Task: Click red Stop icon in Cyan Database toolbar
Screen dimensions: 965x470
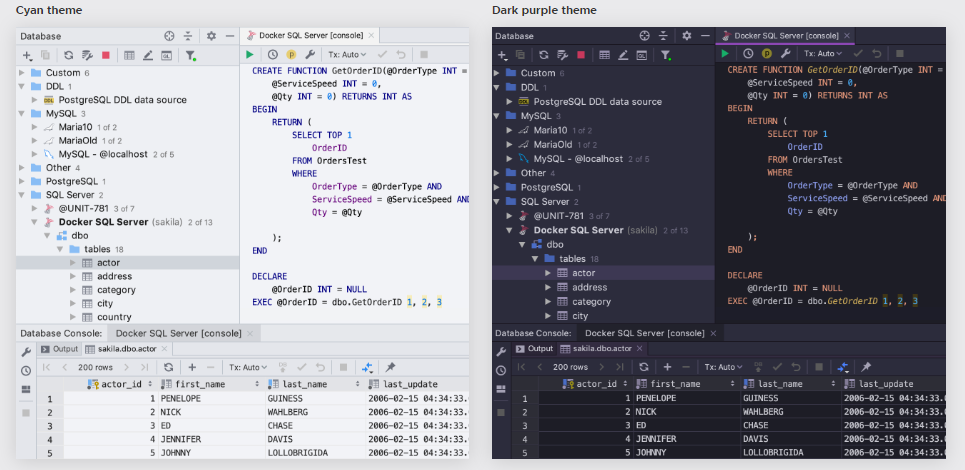Action: coord(106,55)
